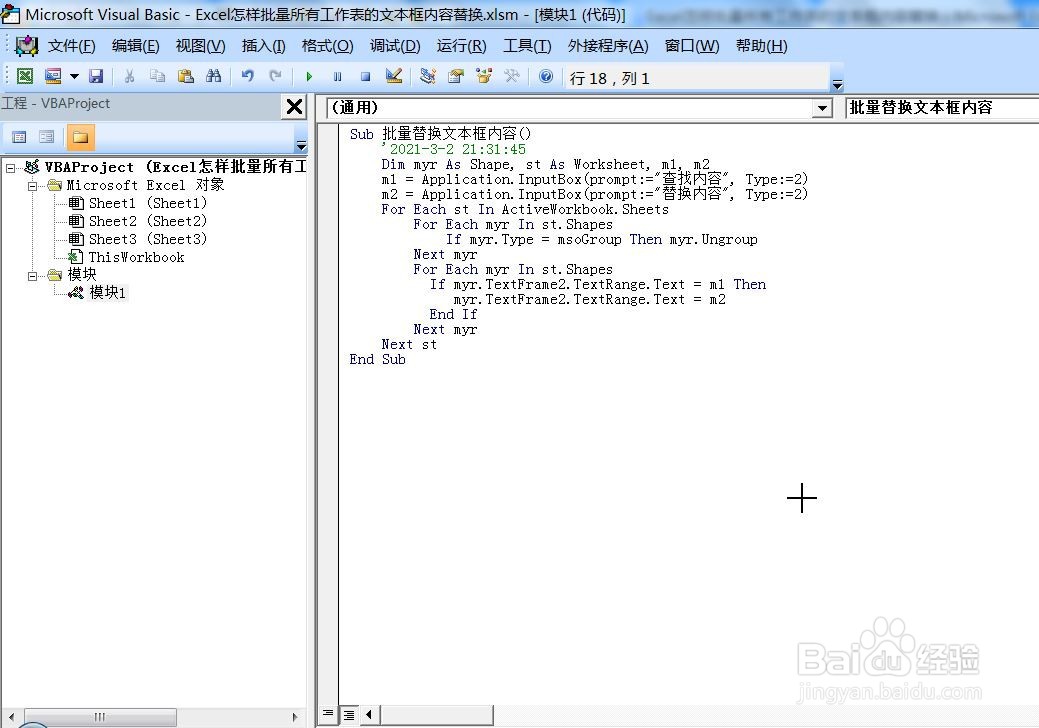Image resolution: width=1039 pixels, height=728 pixels.
Task: Click the 'Next st' code line
Action: coord(409,344)
